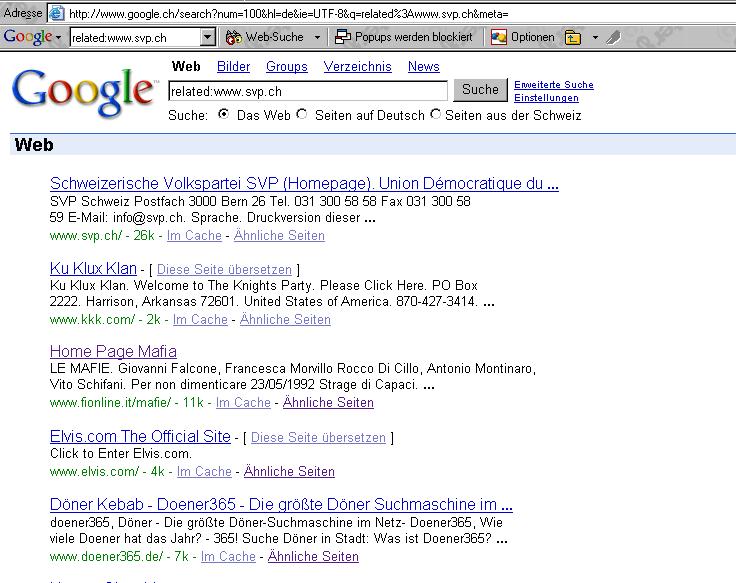Select 'Seiten auf Deutsch' radio option

pos(303,115)
